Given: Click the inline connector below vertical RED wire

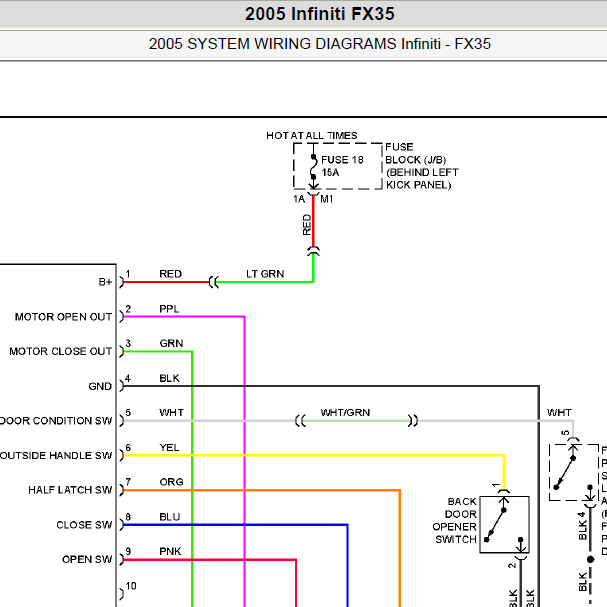Looking at the screenshot, I should tap(314, 250).
